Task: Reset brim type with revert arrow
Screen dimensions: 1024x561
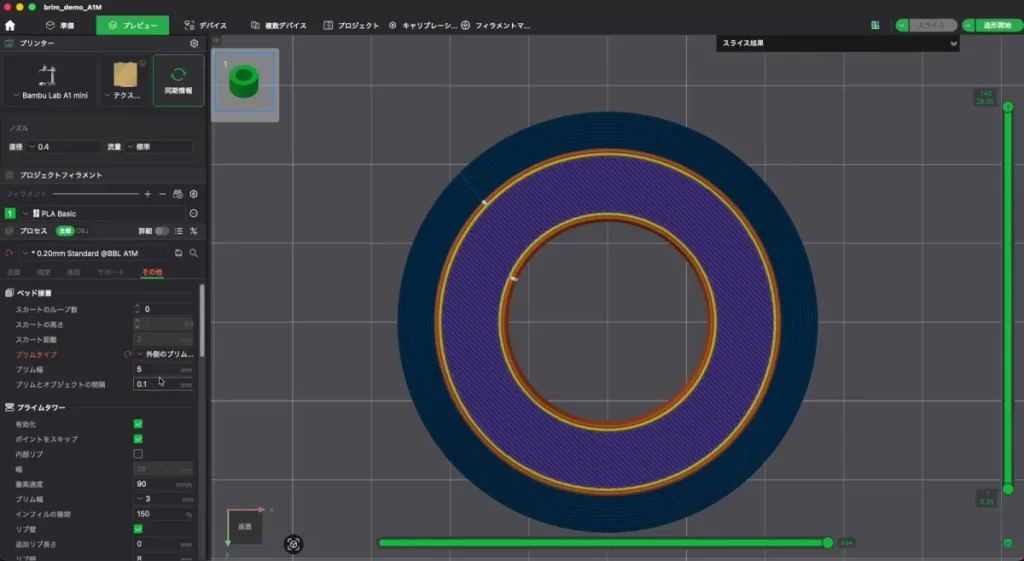Action: click(x=127, y=355)
